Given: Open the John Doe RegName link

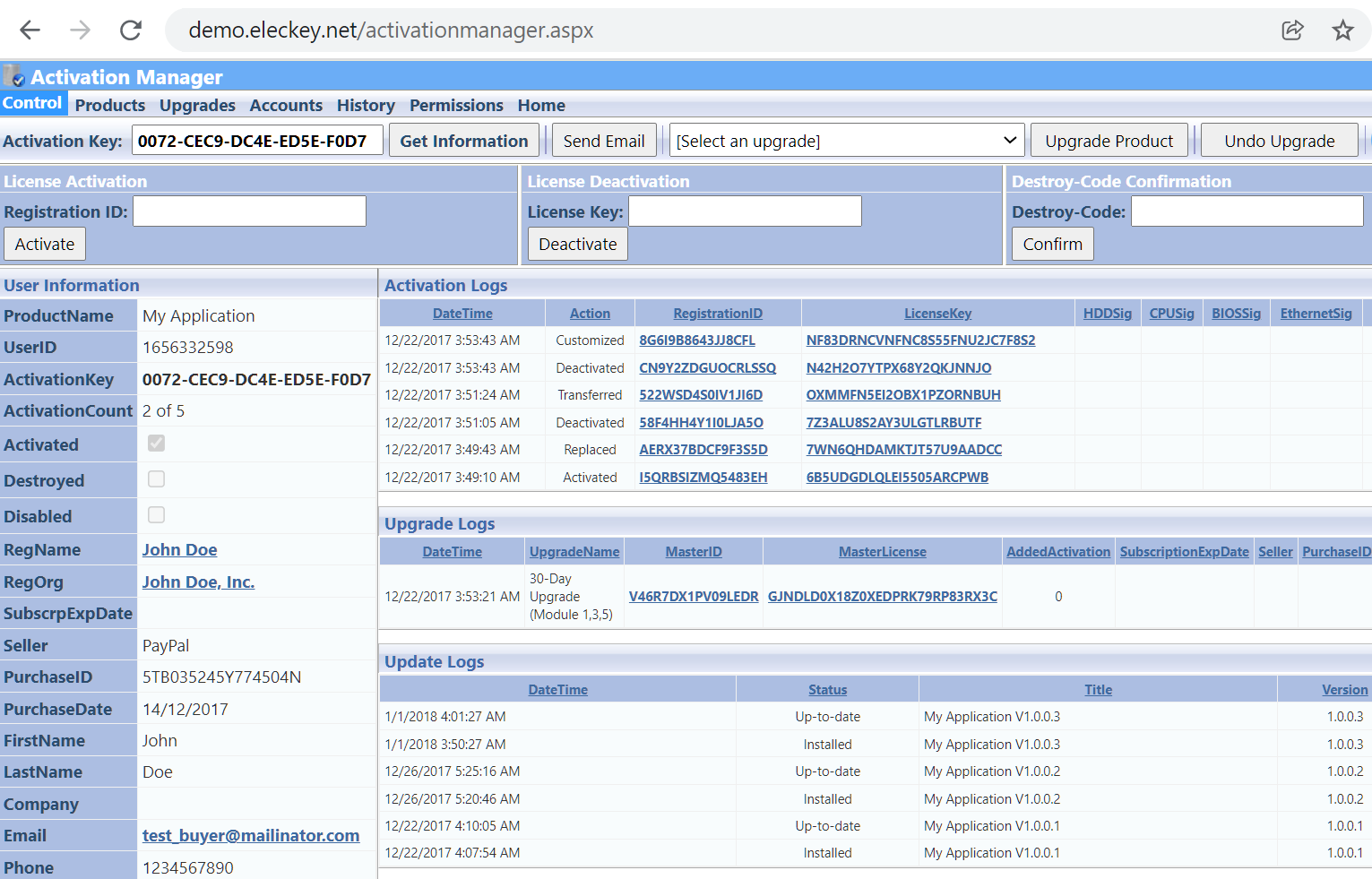Looking at the screenshot, I should [179, 549].
